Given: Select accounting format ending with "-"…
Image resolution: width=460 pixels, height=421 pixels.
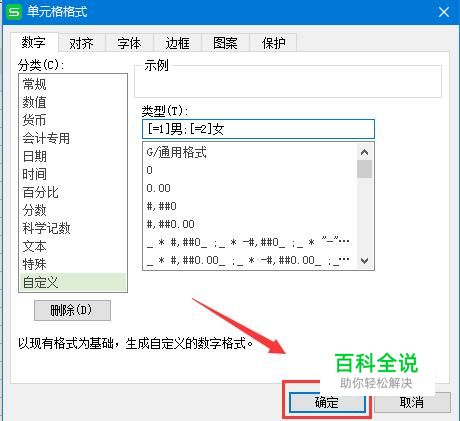Looking at the screenshot, I should 250,242.
